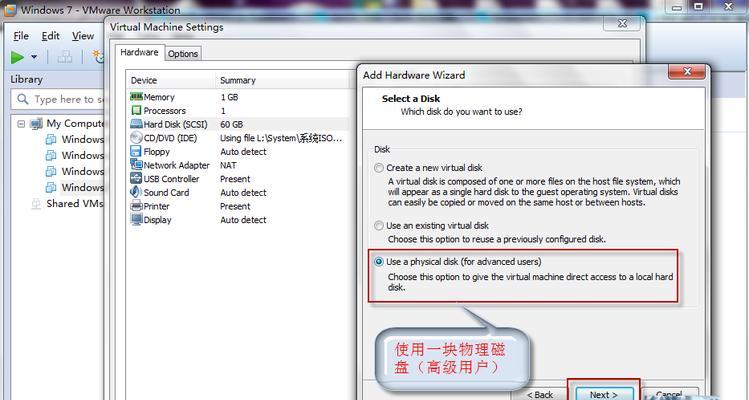Open the power options dropdown arrow
This screenshot has height=400, width=749.
pyautogui.click(x=34, y=57)
